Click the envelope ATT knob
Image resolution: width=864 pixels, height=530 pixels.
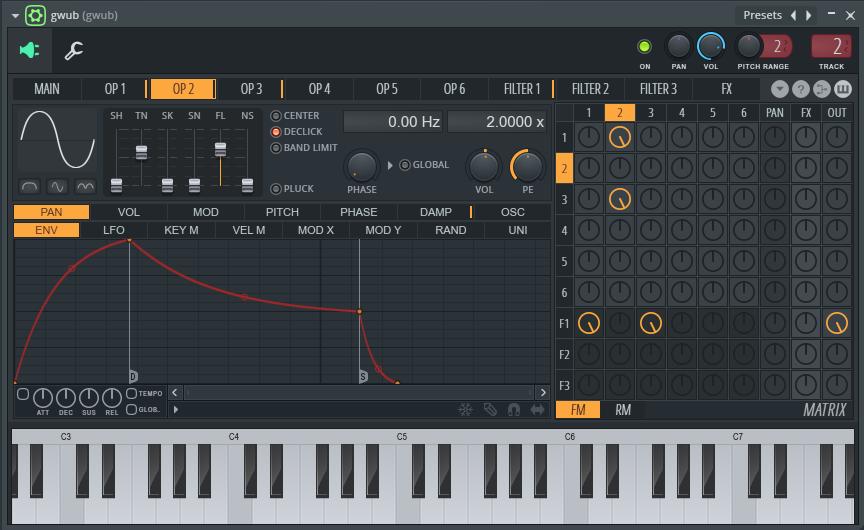pyautogui.click(x=43, y=397)
